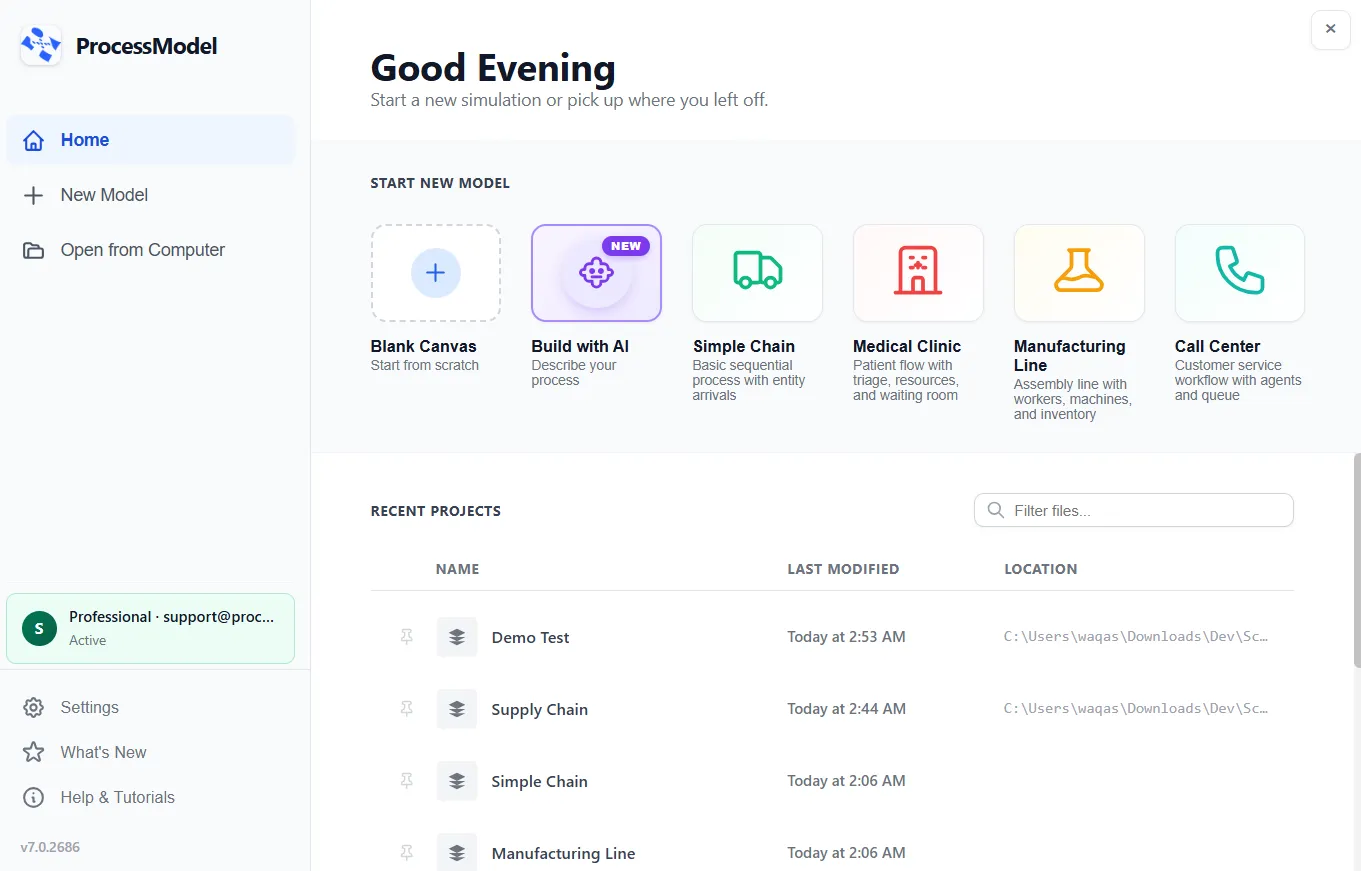
Task: Click the Home house icon
Action: point(34,140)
